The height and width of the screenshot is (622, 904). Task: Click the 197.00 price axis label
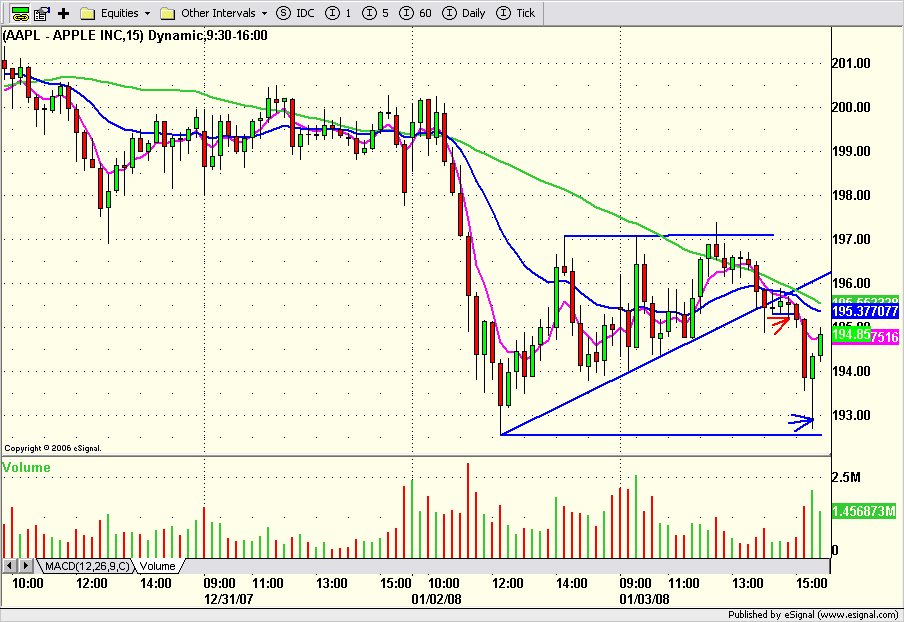pyautogui.click(x=852, y=239)
